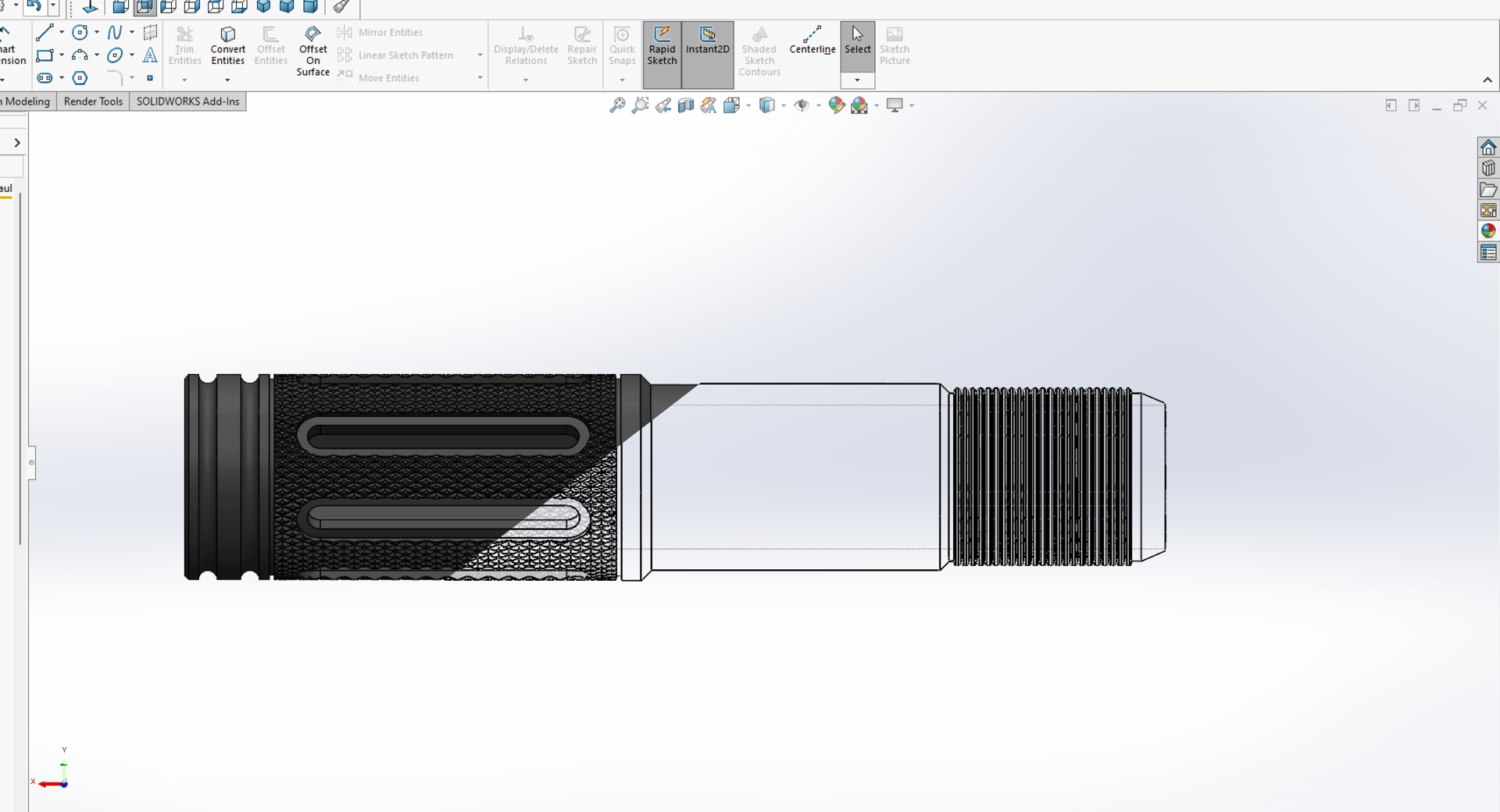The image size is (1500, 812).
Task: Click the Display/Delete Relations button
Action: point(526,46)
